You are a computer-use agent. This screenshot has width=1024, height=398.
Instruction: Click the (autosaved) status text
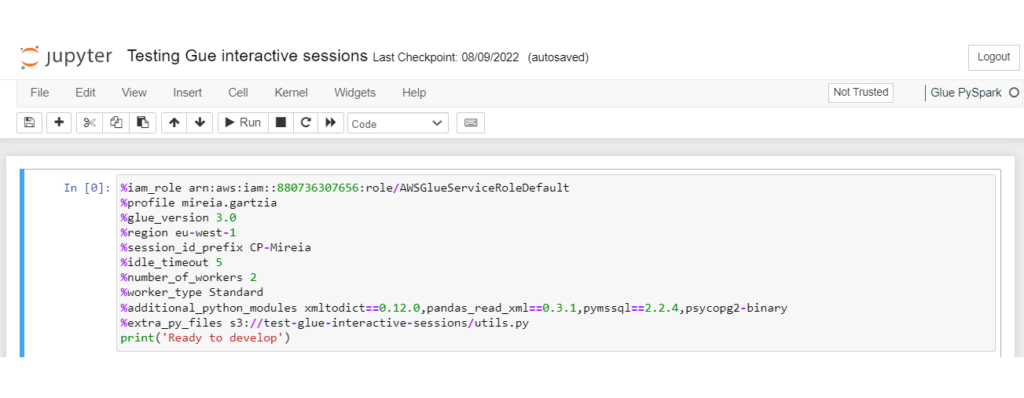coord(558,58)
